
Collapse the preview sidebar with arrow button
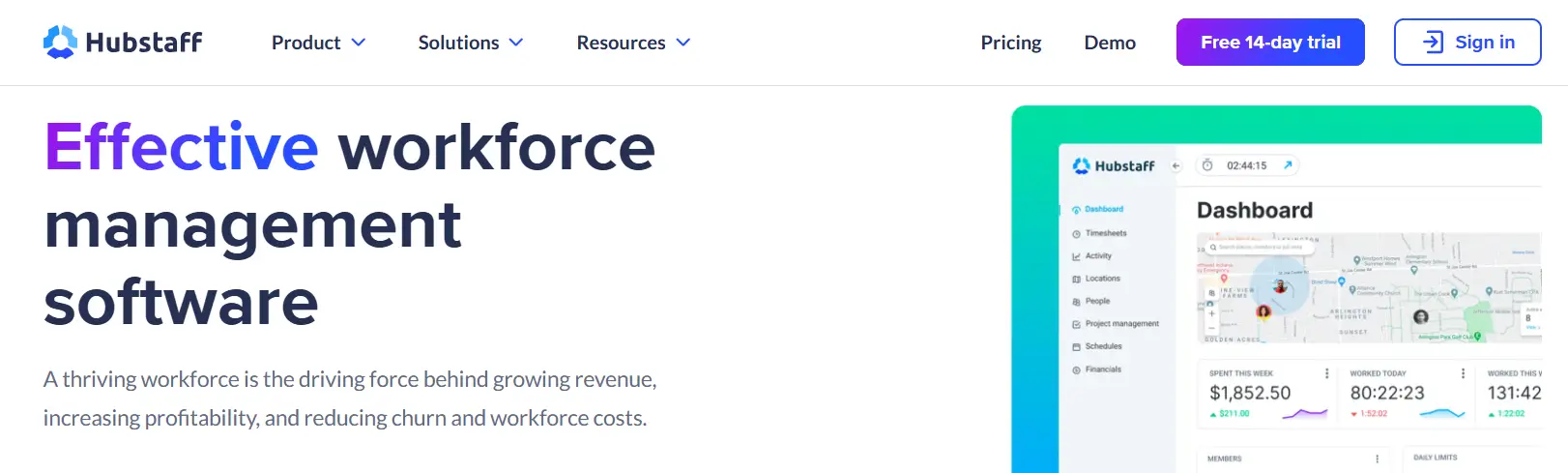click(x=1176, y=165)
